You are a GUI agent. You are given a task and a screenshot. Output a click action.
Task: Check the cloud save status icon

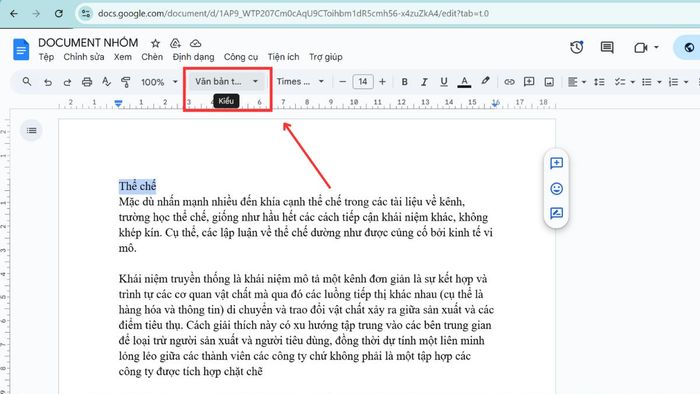196,43
